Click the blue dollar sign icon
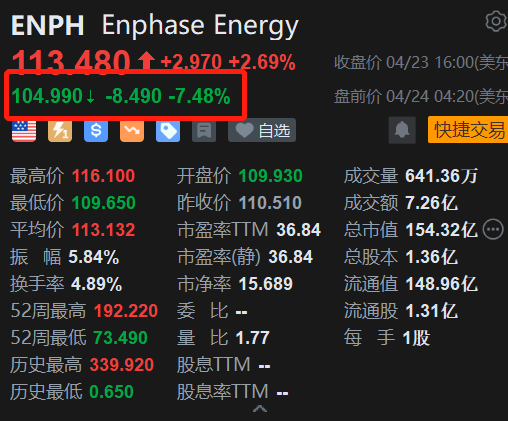 tap(96, 130)
